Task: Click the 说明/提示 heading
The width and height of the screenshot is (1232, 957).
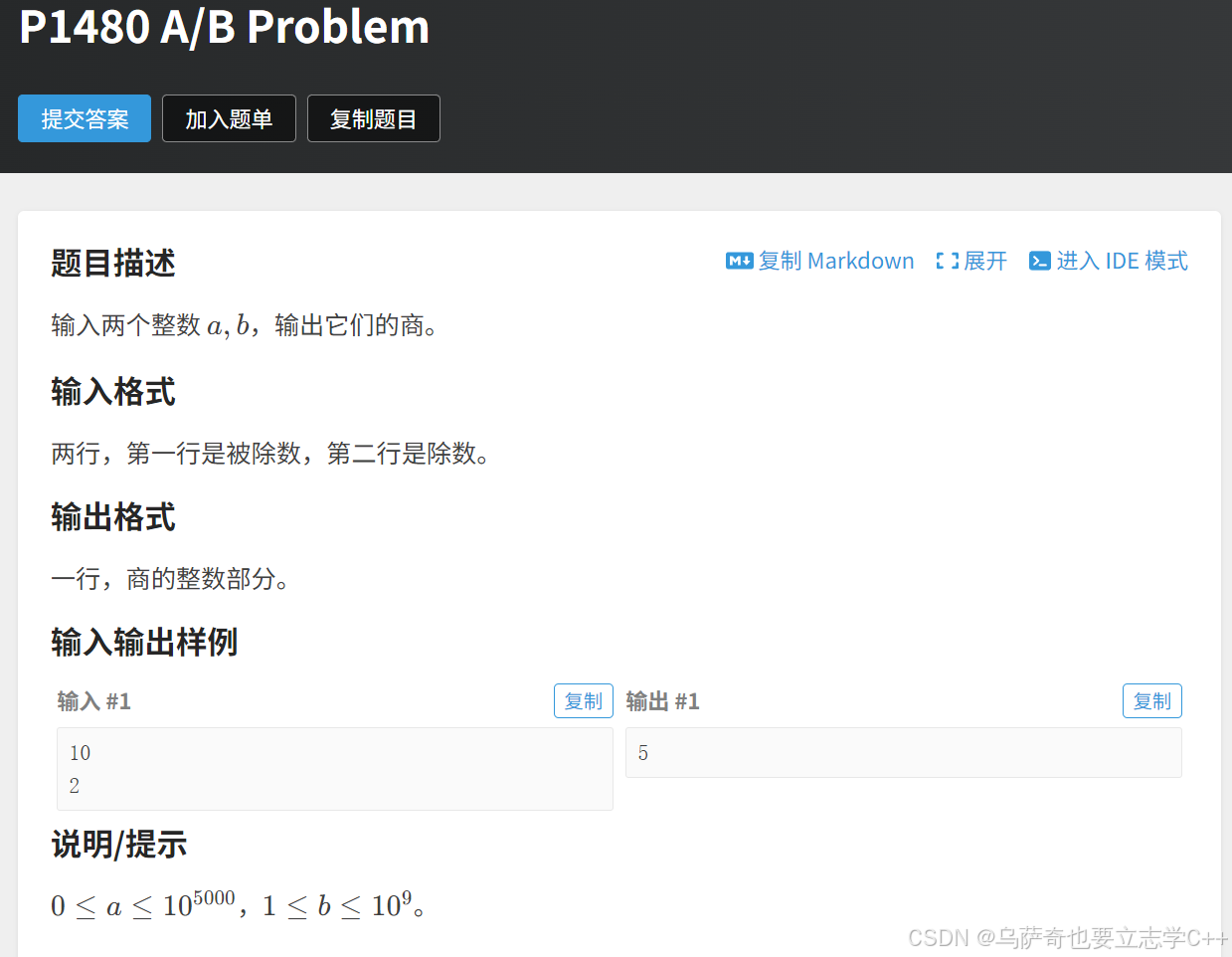Action: pyautogui.click(x=119, y=845)
